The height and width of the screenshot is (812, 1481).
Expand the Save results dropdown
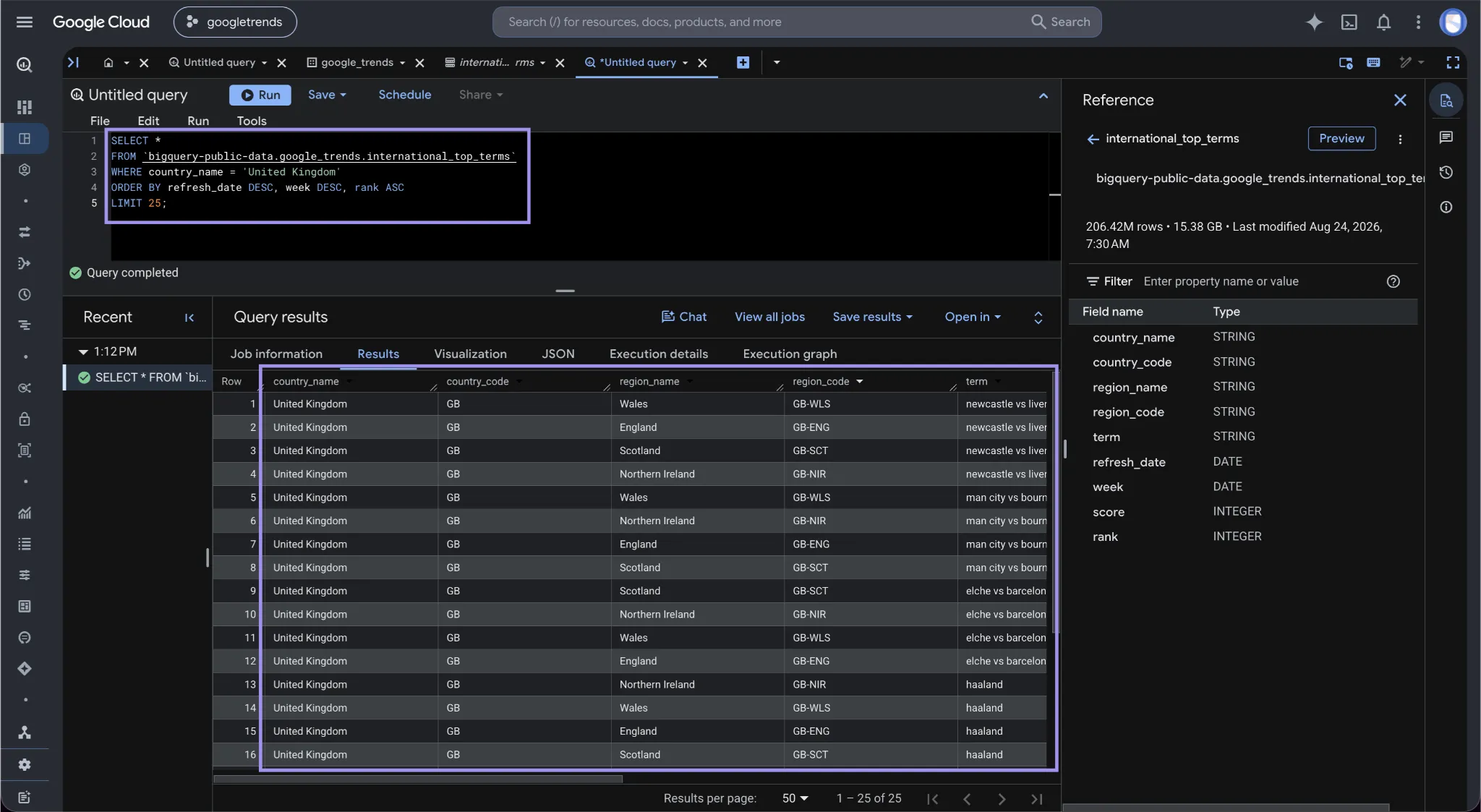click(872, 317)
